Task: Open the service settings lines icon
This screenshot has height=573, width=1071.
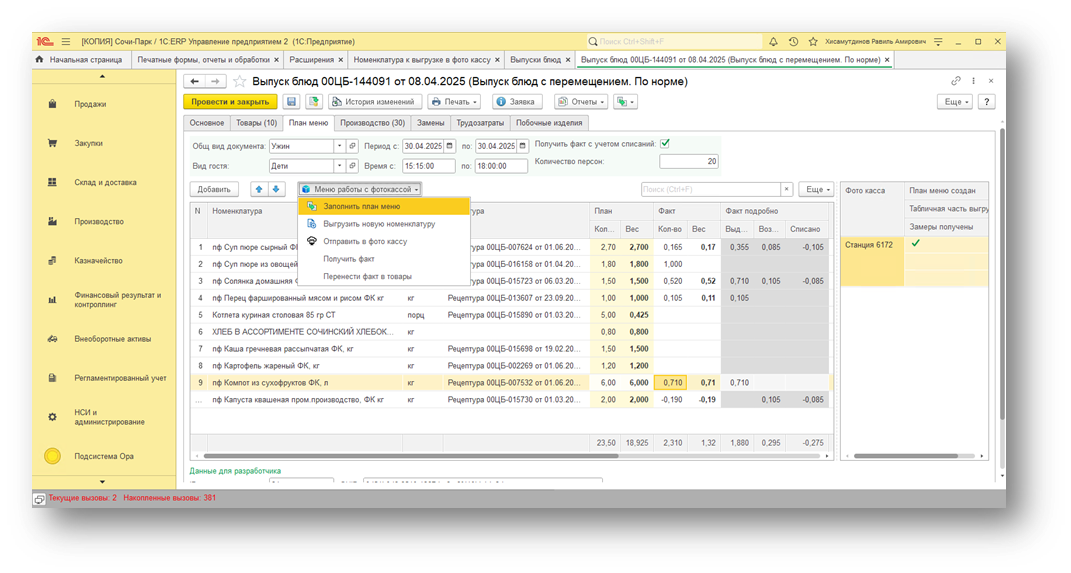Action: [938, 42]
